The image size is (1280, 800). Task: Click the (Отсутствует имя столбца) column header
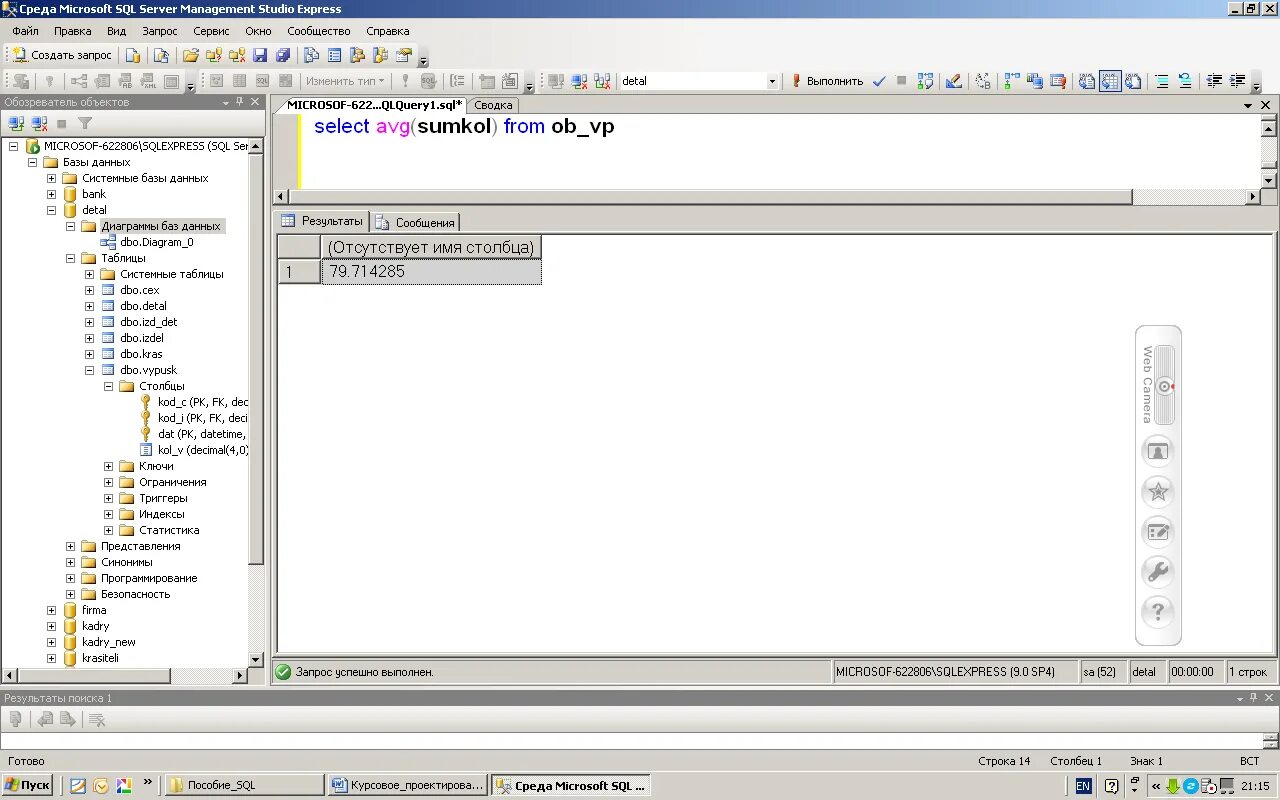click(431, 247)
